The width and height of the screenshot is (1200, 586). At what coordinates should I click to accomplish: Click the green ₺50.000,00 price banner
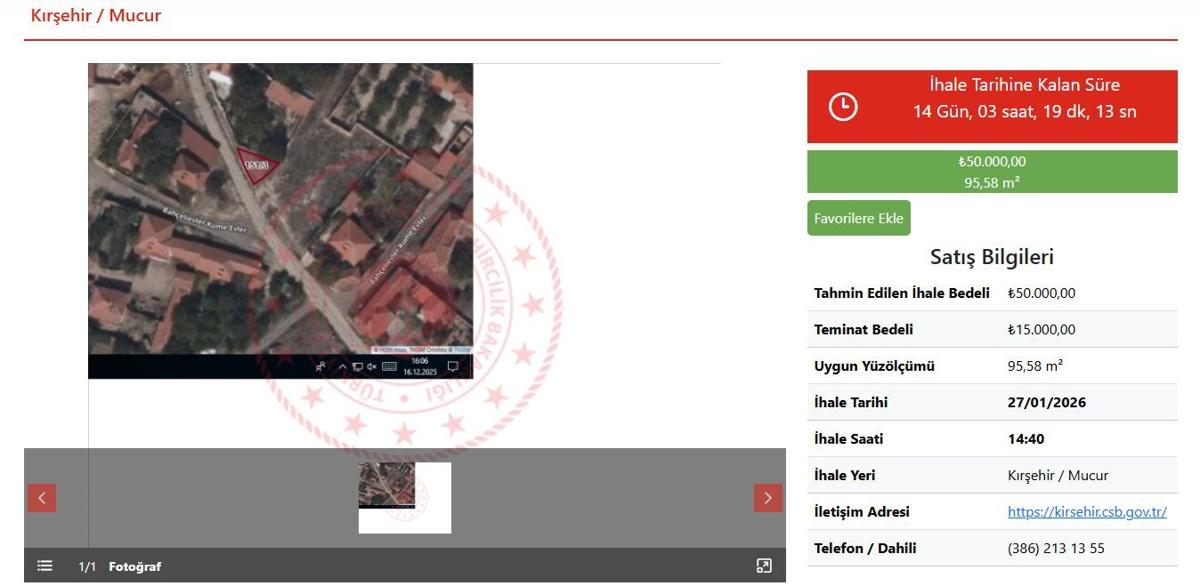992,172
